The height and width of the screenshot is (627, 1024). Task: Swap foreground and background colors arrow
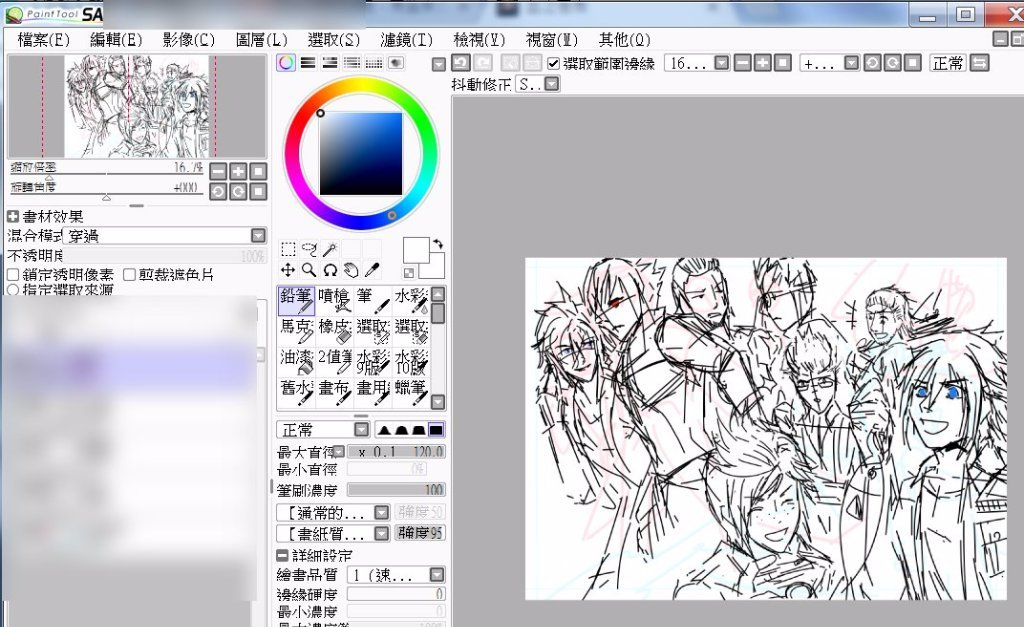[x=438, y=243]
